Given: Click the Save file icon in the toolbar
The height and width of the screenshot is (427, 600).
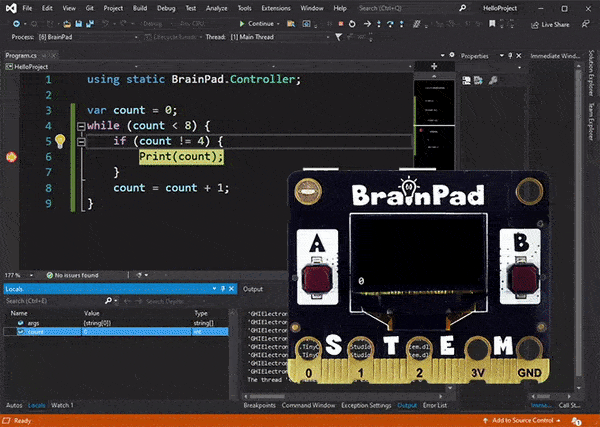Looking at the screenshot, I should 79,24.
